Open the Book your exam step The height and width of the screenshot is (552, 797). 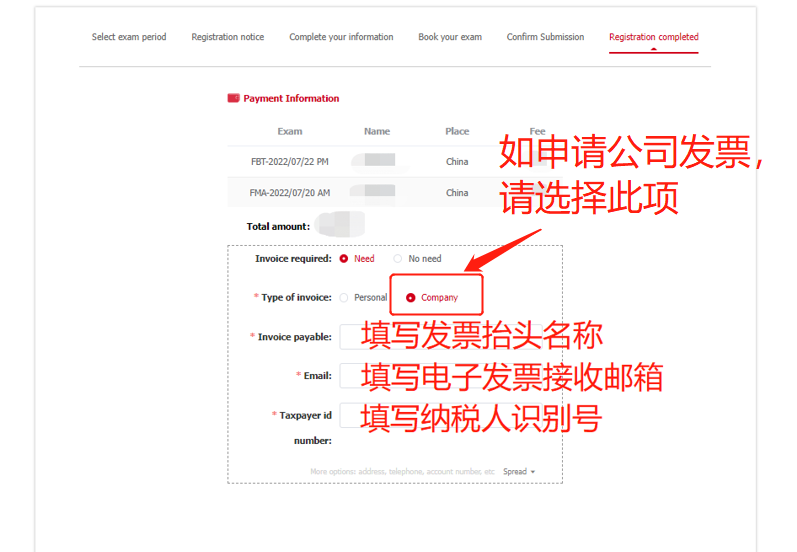coord(450,37)
